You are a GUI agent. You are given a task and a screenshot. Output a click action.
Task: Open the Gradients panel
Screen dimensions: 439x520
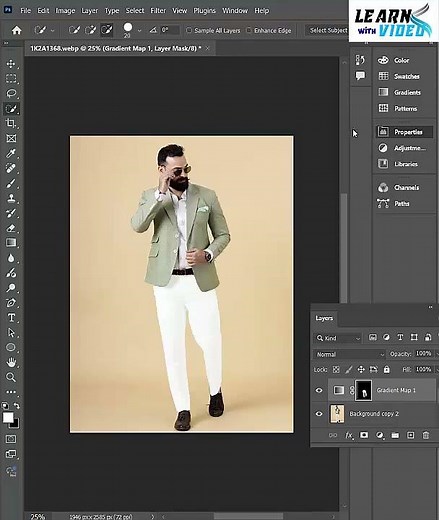400,92
